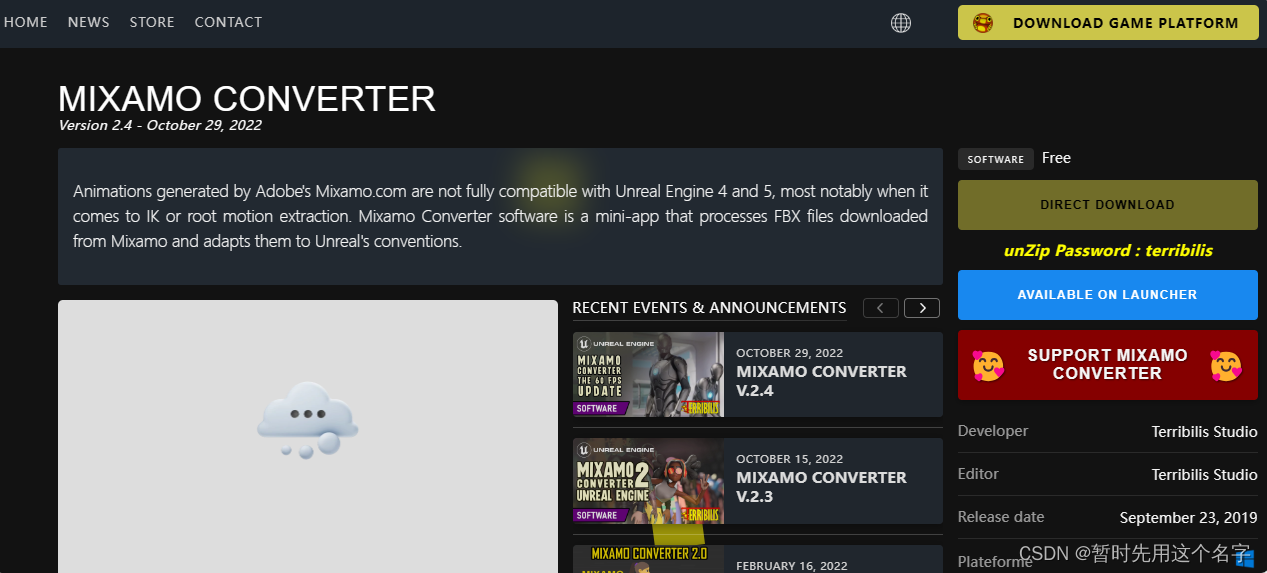
Task: Open the STORE menu item
Action: [152, 22]
